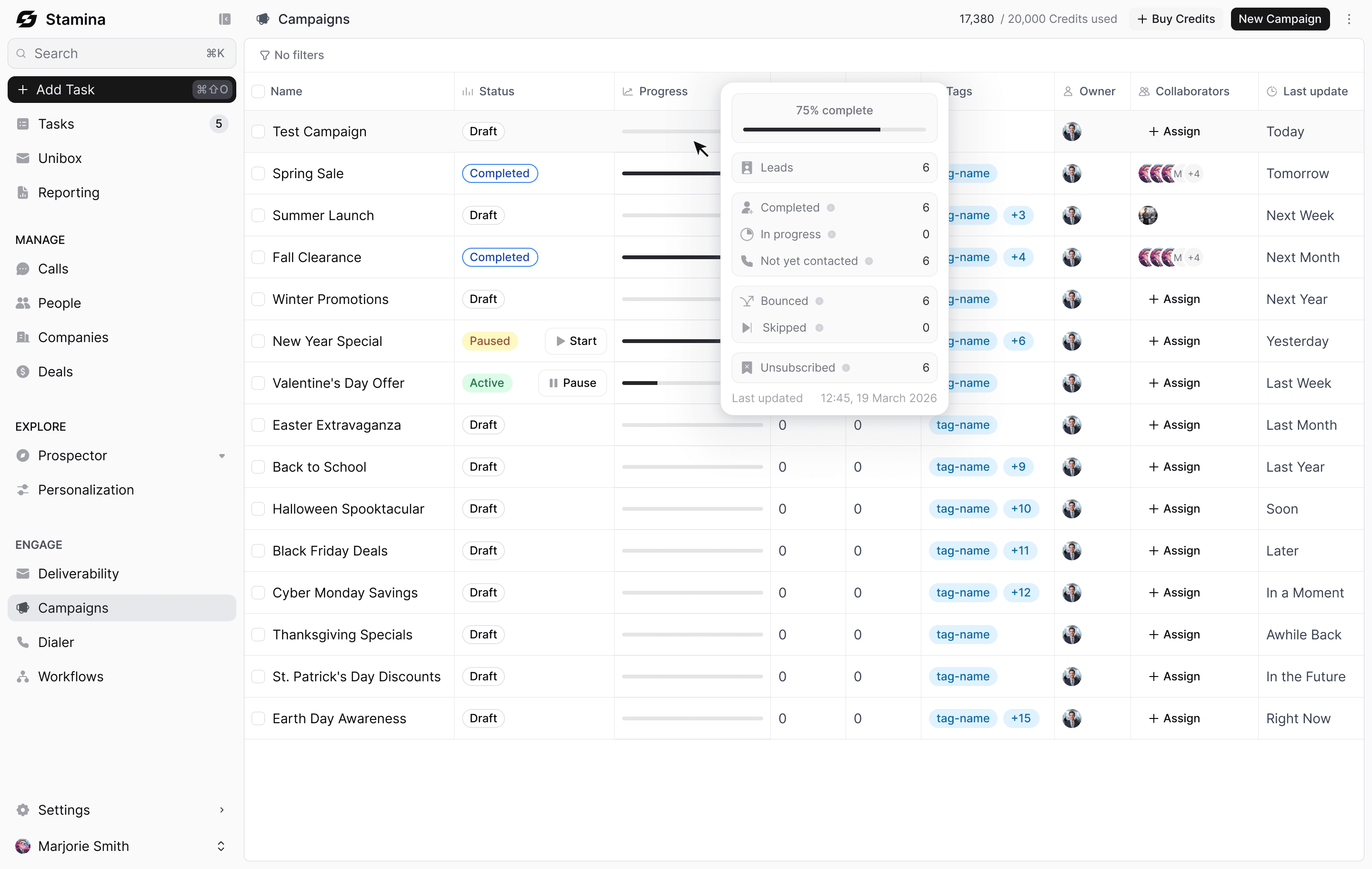Toggle the select-all checkbox in header
The height and width of the screenshot is (869, 1372).
[x=258, y=91]
